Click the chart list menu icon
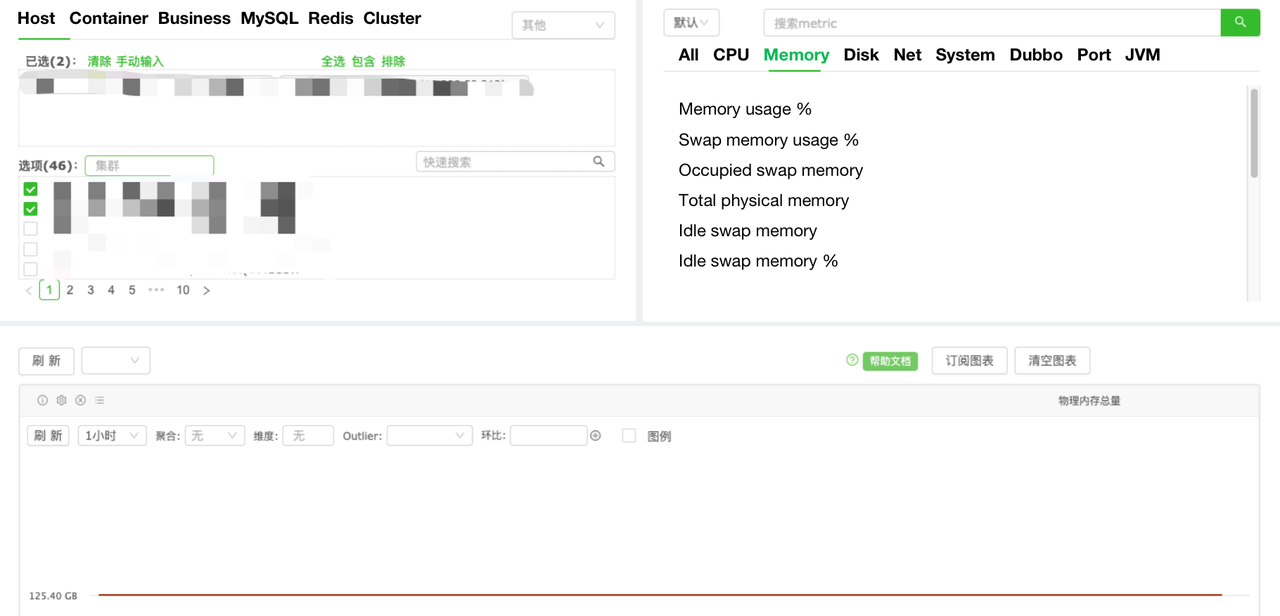The image size is (1280, 616). [99, 400]
